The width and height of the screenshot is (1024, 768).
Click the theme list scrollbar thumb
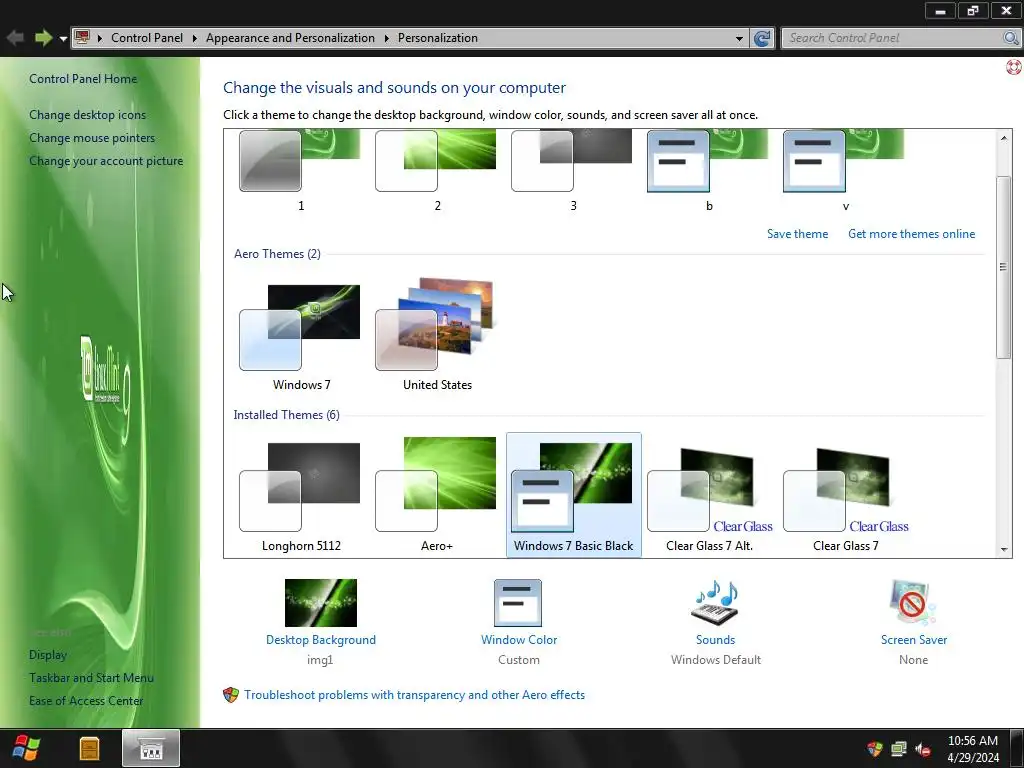pyautogui.click(x=1003, y=267)
